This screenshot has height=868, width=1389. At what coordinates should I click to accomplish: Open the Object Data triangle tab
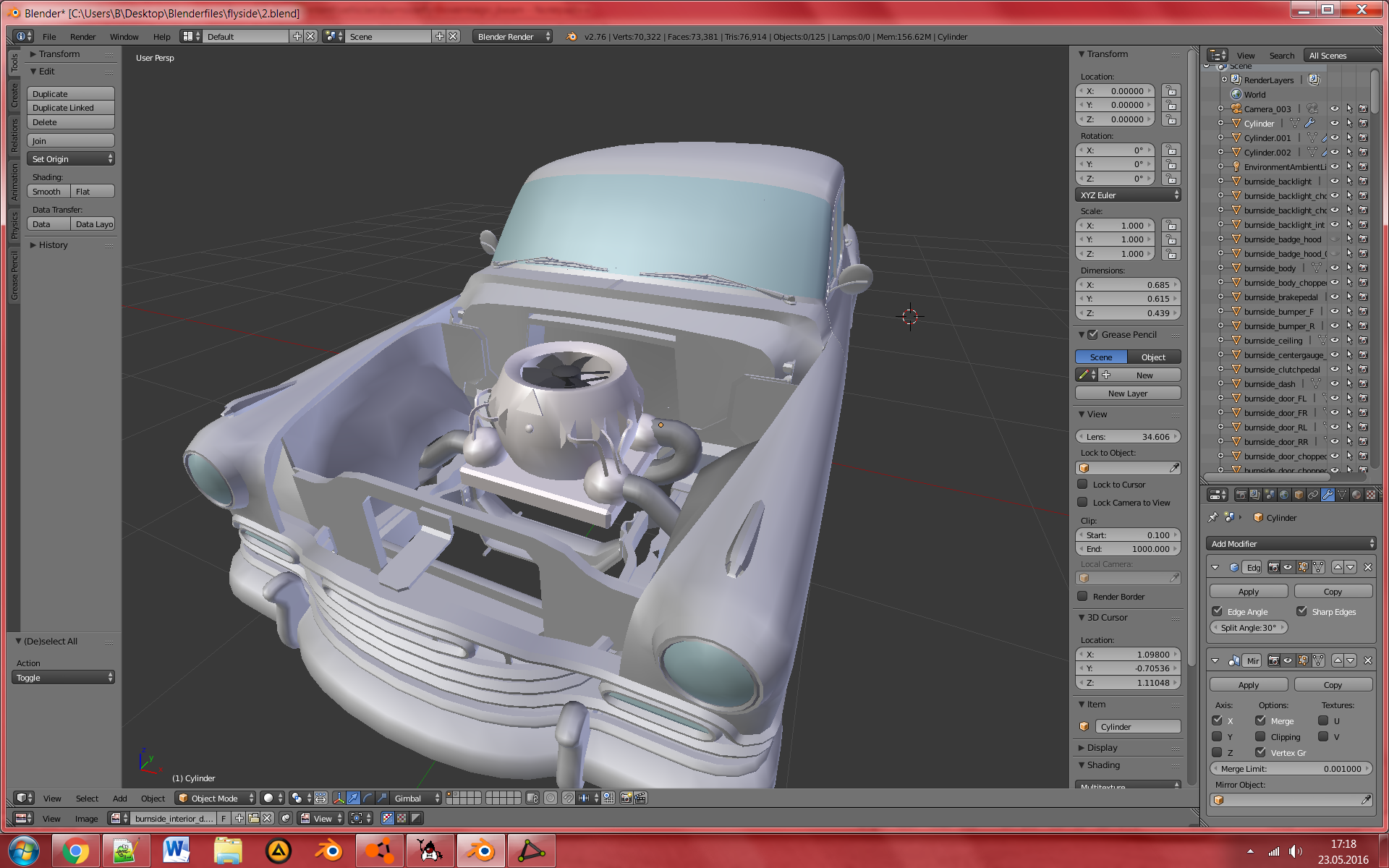(1342, 495)
